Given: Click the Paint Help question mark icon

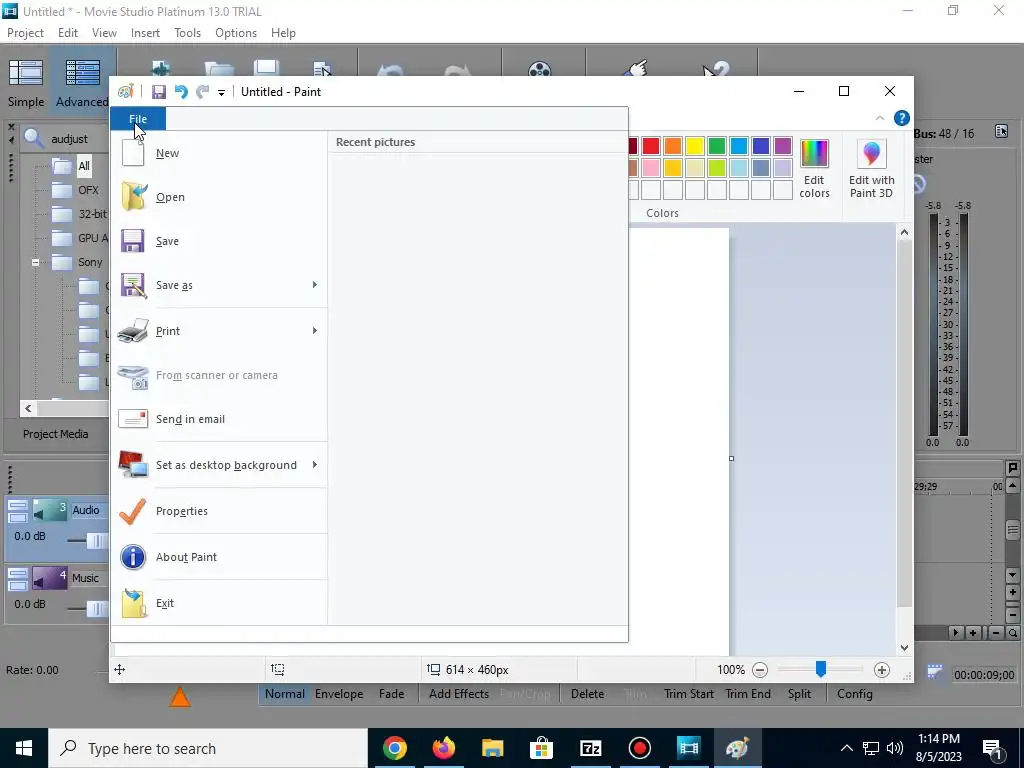Looking at the screenshot, I should click(901, 118).
